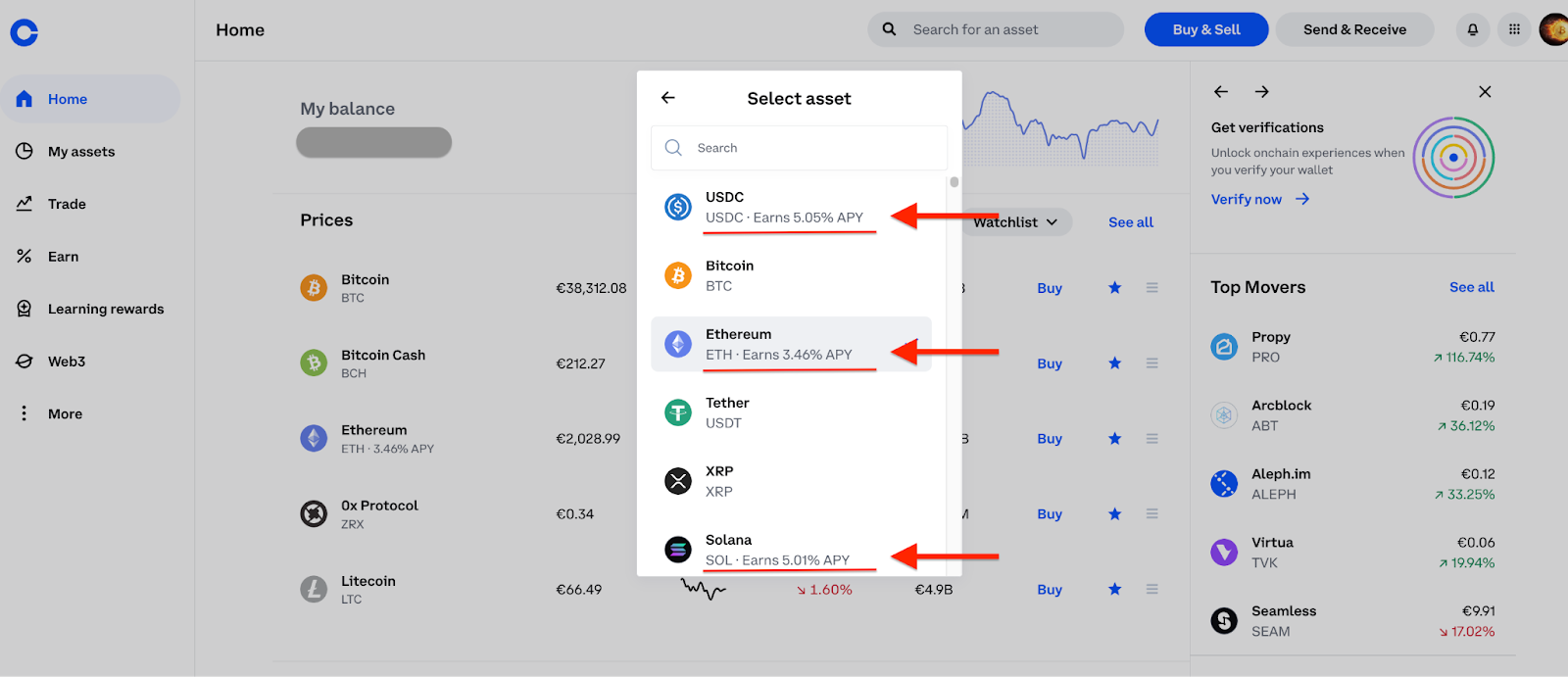Click See all next to Watchlist
Screen dimensions: 1568x677
[x=1131, y=222]
